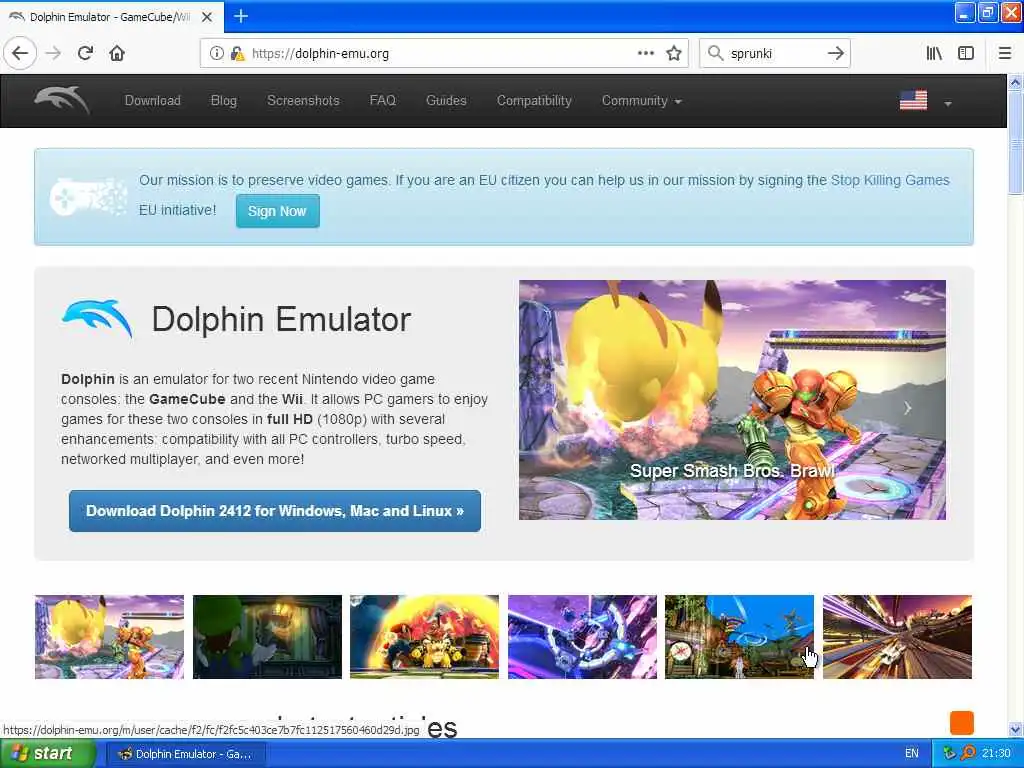1024x768 pixels.
Task: Close the Dolphin Emulator tab
Action: 207,17
